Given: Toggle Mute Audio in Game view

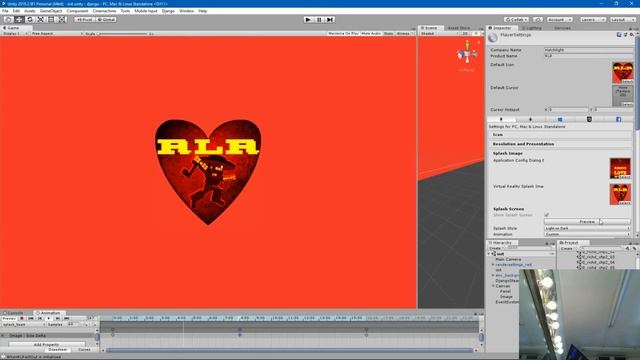Looking at the screenshot, I should [x=371, y=33].
